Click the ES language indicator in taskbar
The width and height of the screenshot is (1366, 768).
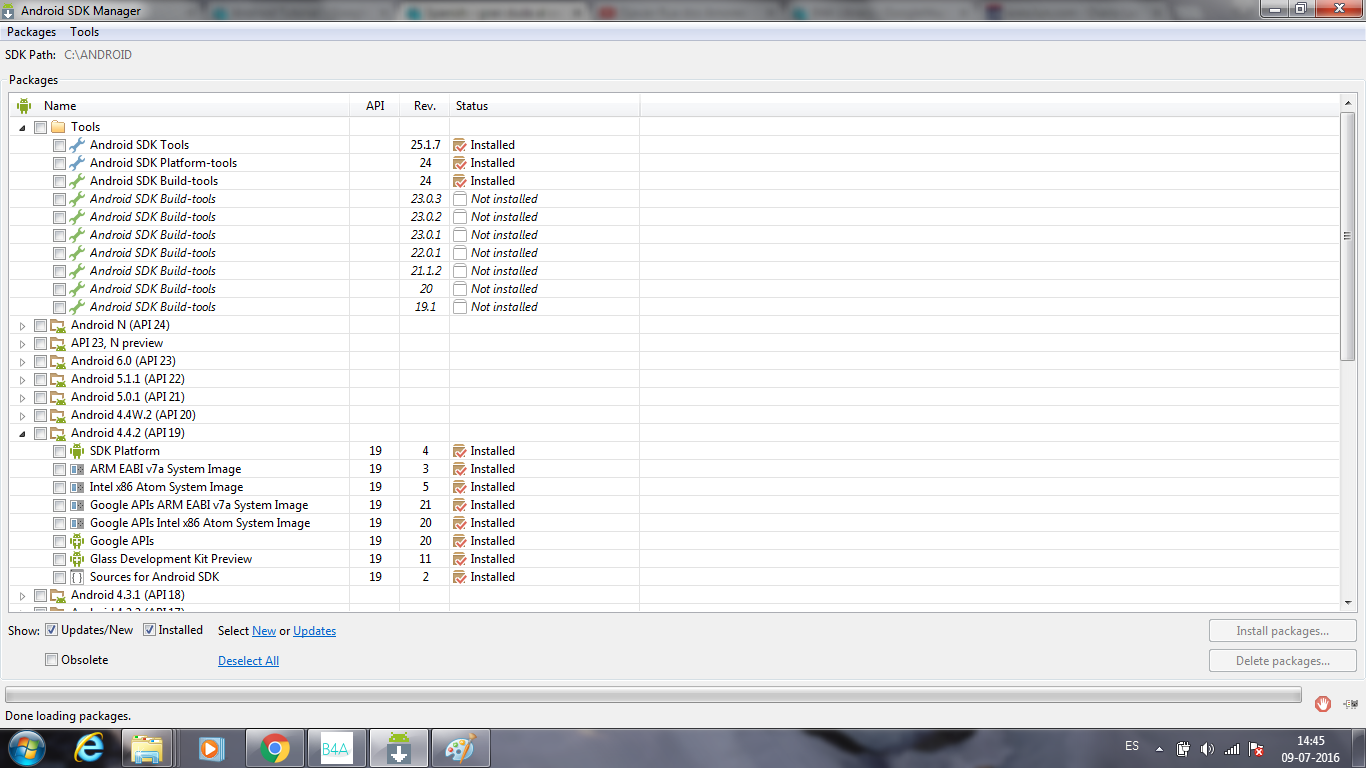1132,746
